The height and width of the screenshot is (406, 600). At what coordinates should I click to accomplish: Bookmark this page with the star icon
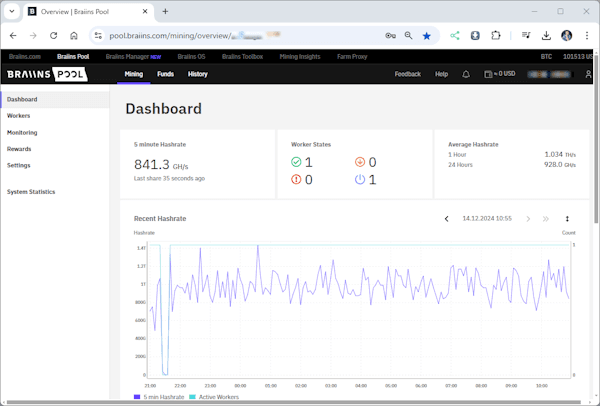tap(427, 35)
